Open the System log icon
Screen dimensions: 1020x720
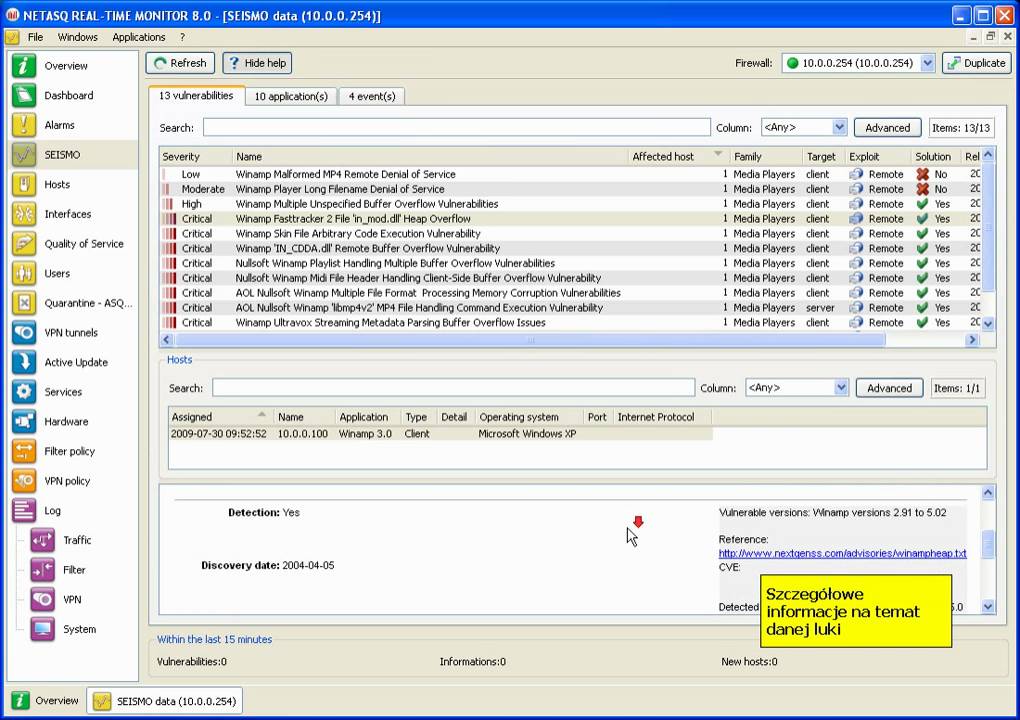pyautogui.click(x=43, y=630)
